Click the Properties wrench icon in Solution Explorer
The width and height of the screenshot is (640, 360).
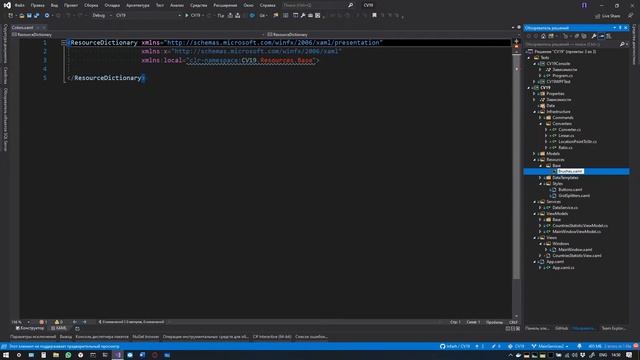tap(594, 36)
